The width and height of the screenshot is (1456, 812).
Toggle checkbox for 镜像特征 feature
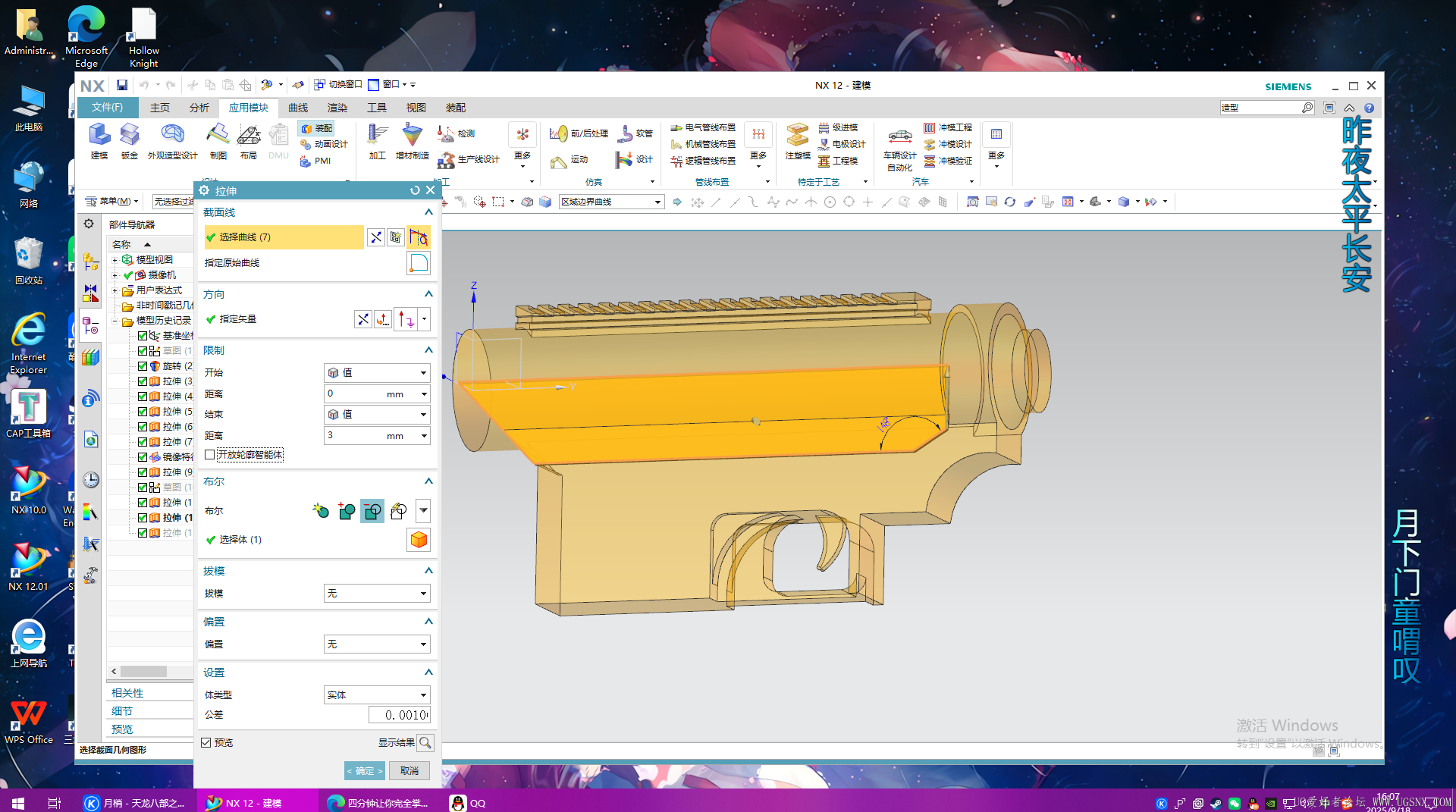pyautogui.click(x=143, y=457)
